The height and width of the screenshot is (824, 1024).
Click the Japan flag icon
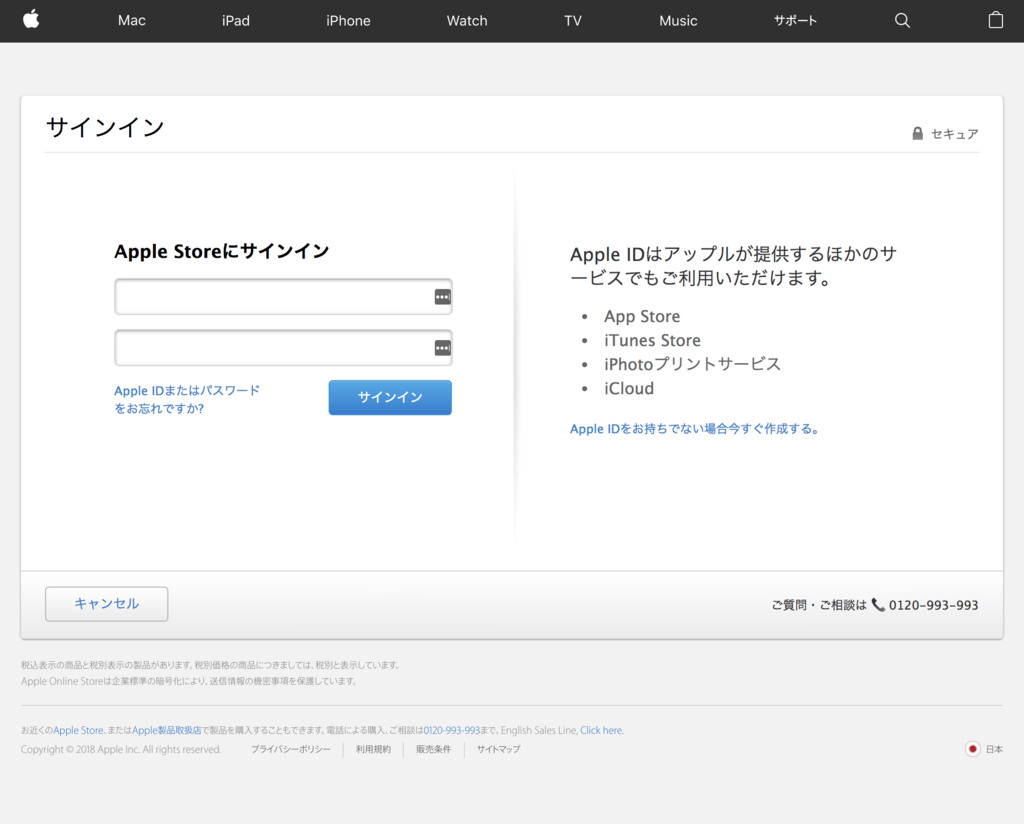(x=972, y=749)
